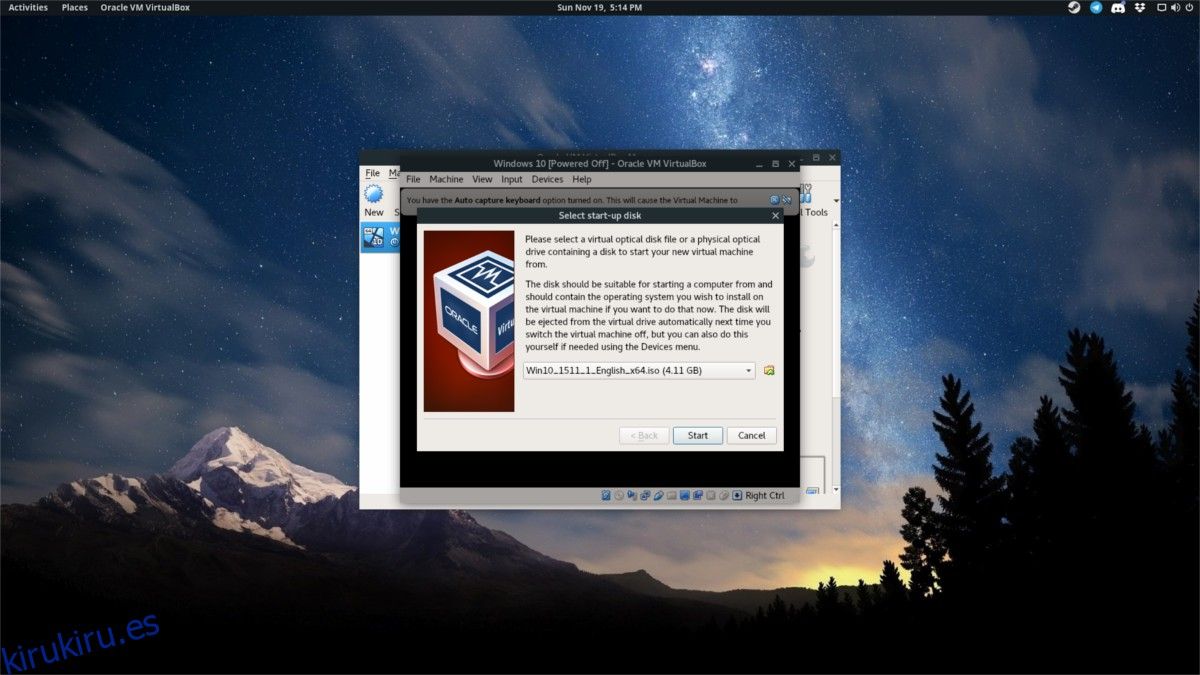Click the shared folders icon in status bar

pyautogui.click(x=672, y=495)
